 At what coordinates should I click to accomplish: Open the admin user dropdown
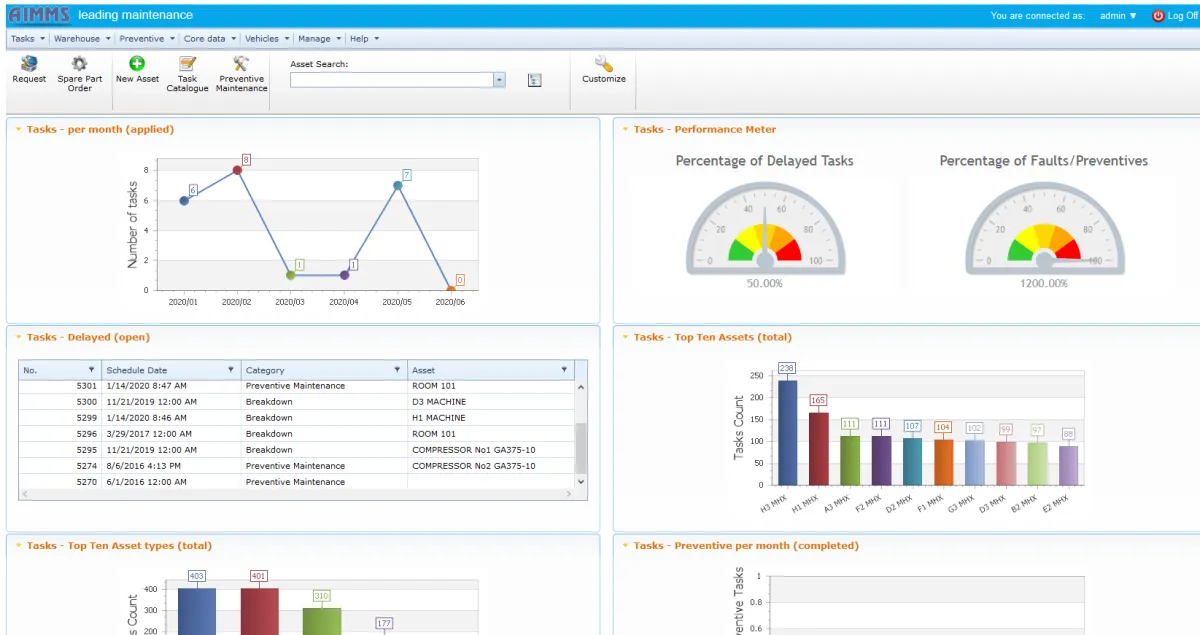[x=1118, y=16]
